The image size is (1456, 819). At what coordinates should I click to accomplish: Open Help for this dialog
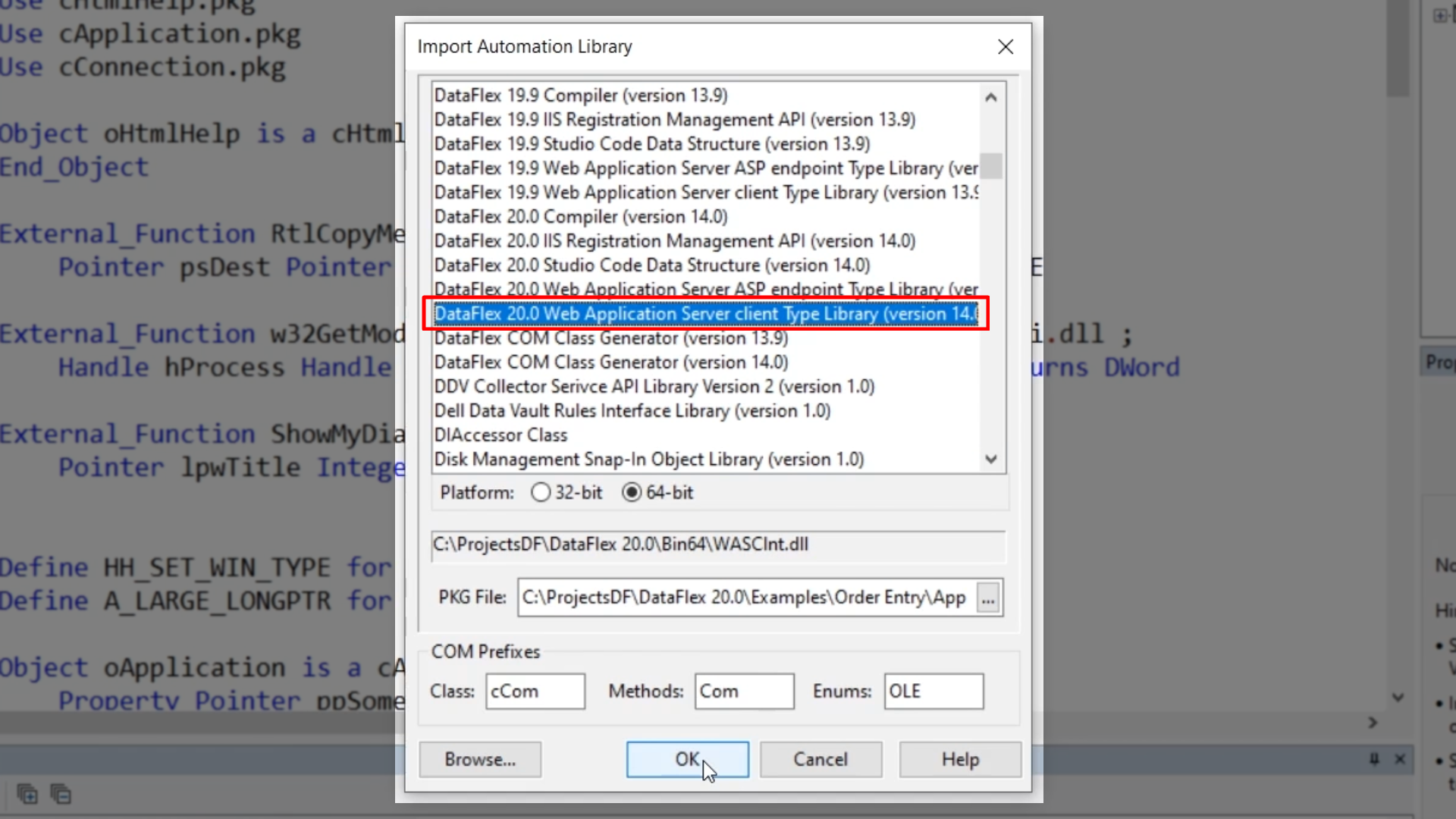tap(960, 759)
